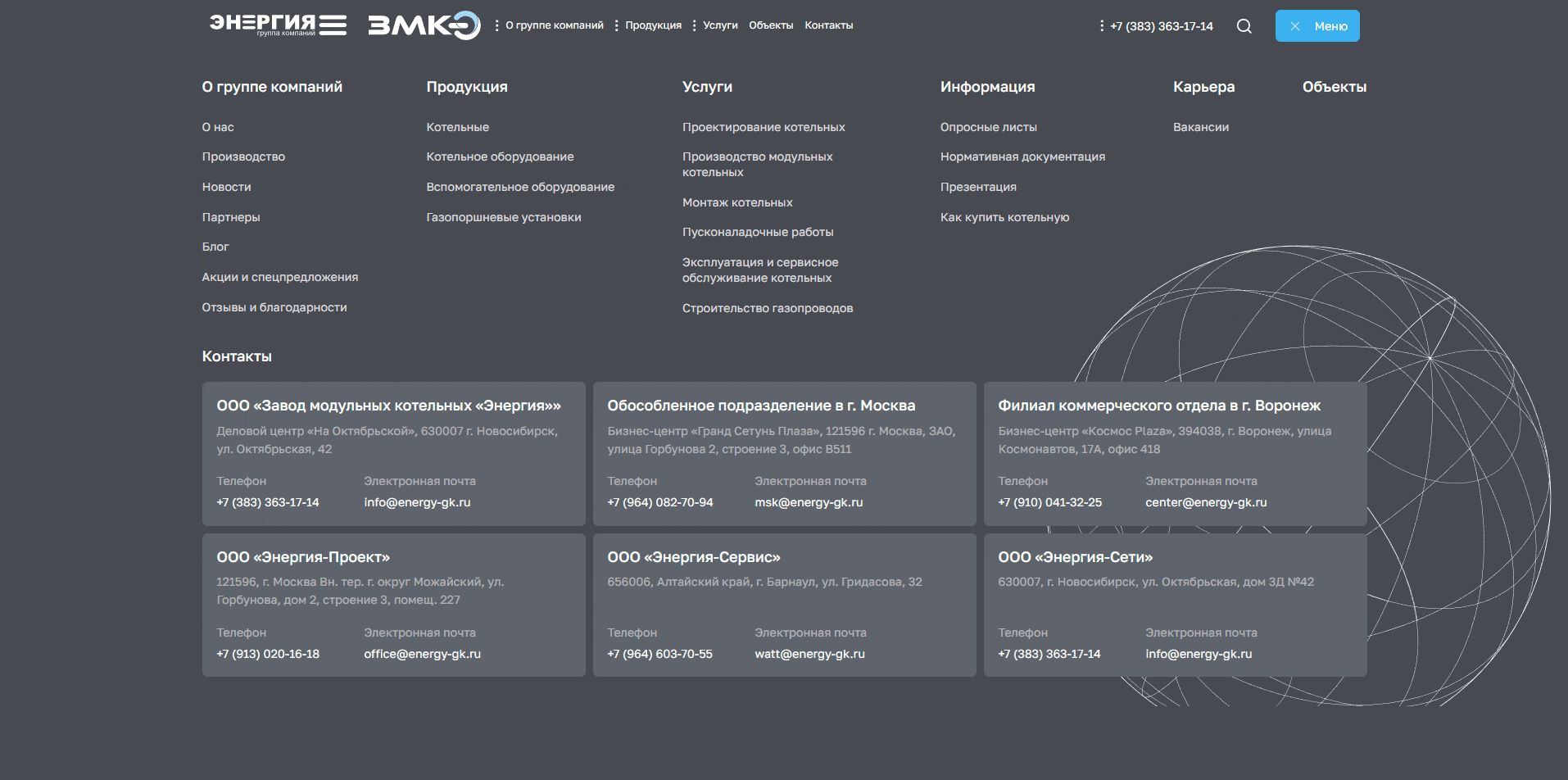Open Строительство газопроводов service link

pos(767,308)
